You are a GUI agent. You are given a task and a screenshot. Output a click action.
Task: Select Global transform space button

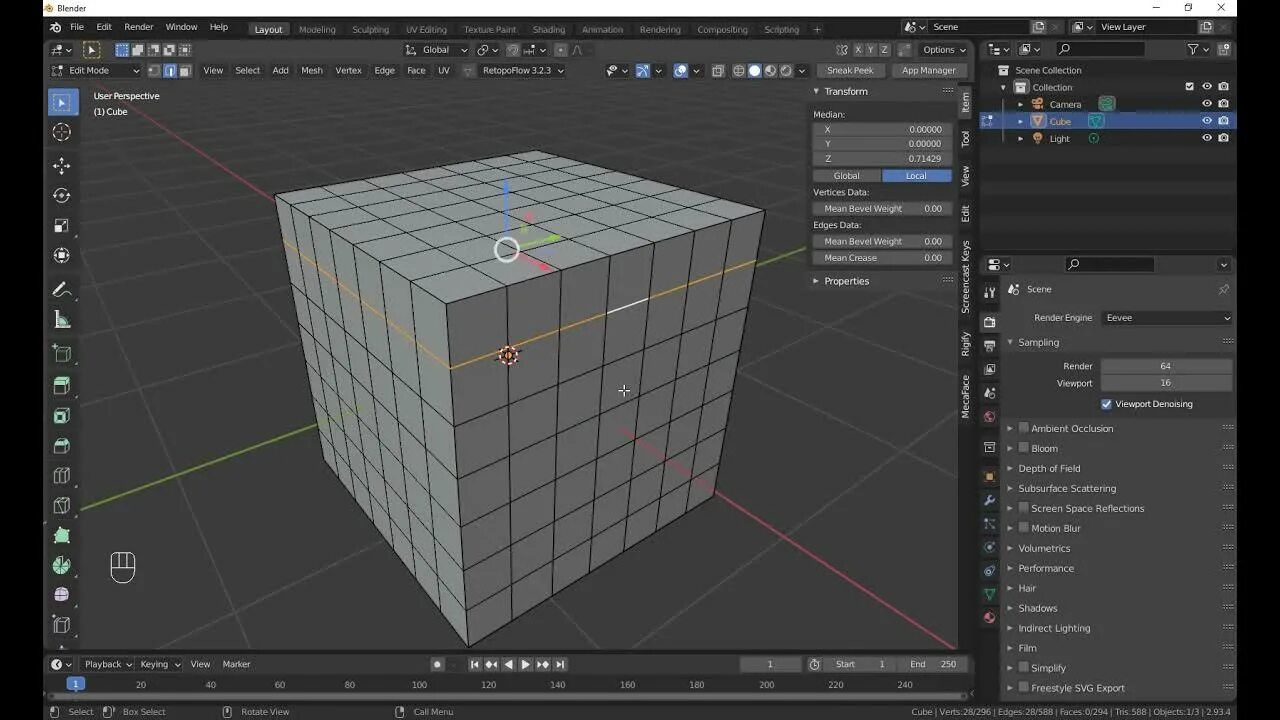[847, 176]
